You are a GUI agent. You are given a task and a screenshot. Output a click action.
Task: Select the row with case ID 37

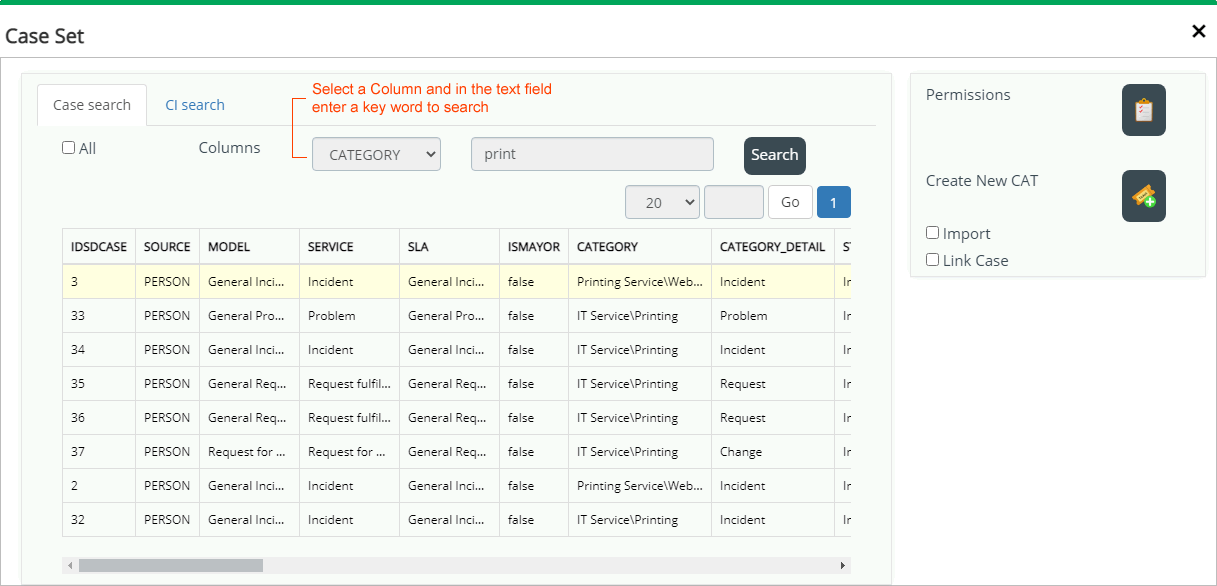tap(456, 452)
